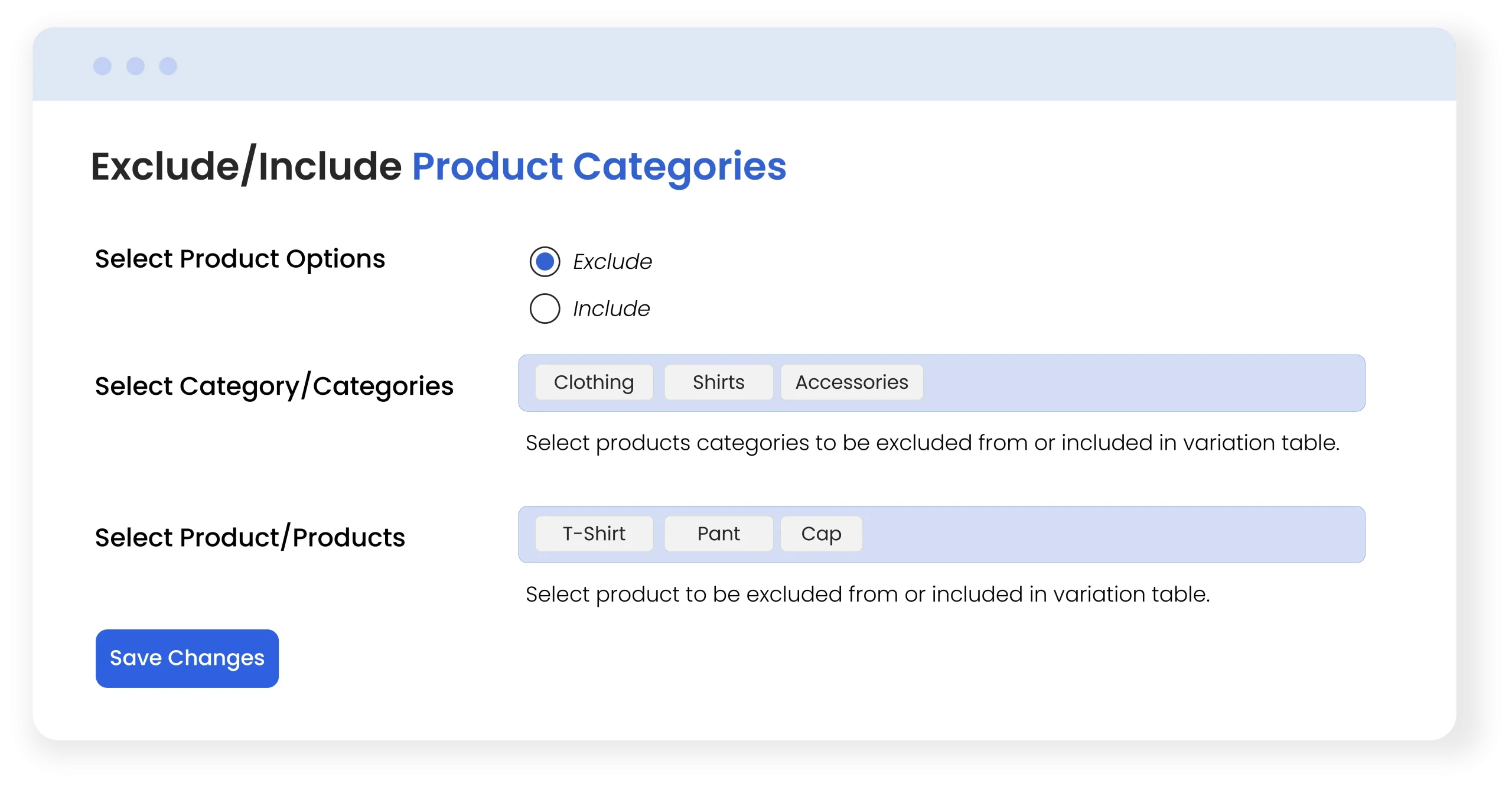Click the third window control dot
The height and width of the screenshot is (786, 1512).
[168, 66]
